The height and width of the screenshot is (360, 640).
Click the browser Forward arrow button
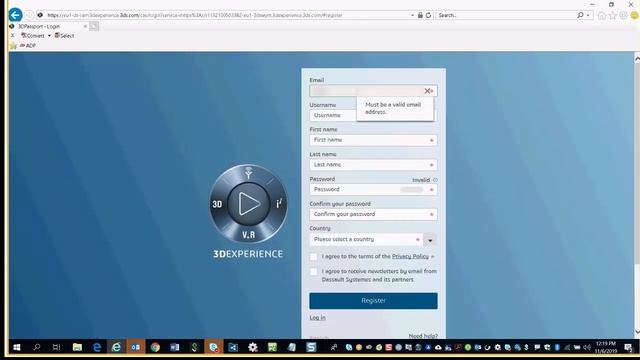pyautogui.click(x=29, y=15)
